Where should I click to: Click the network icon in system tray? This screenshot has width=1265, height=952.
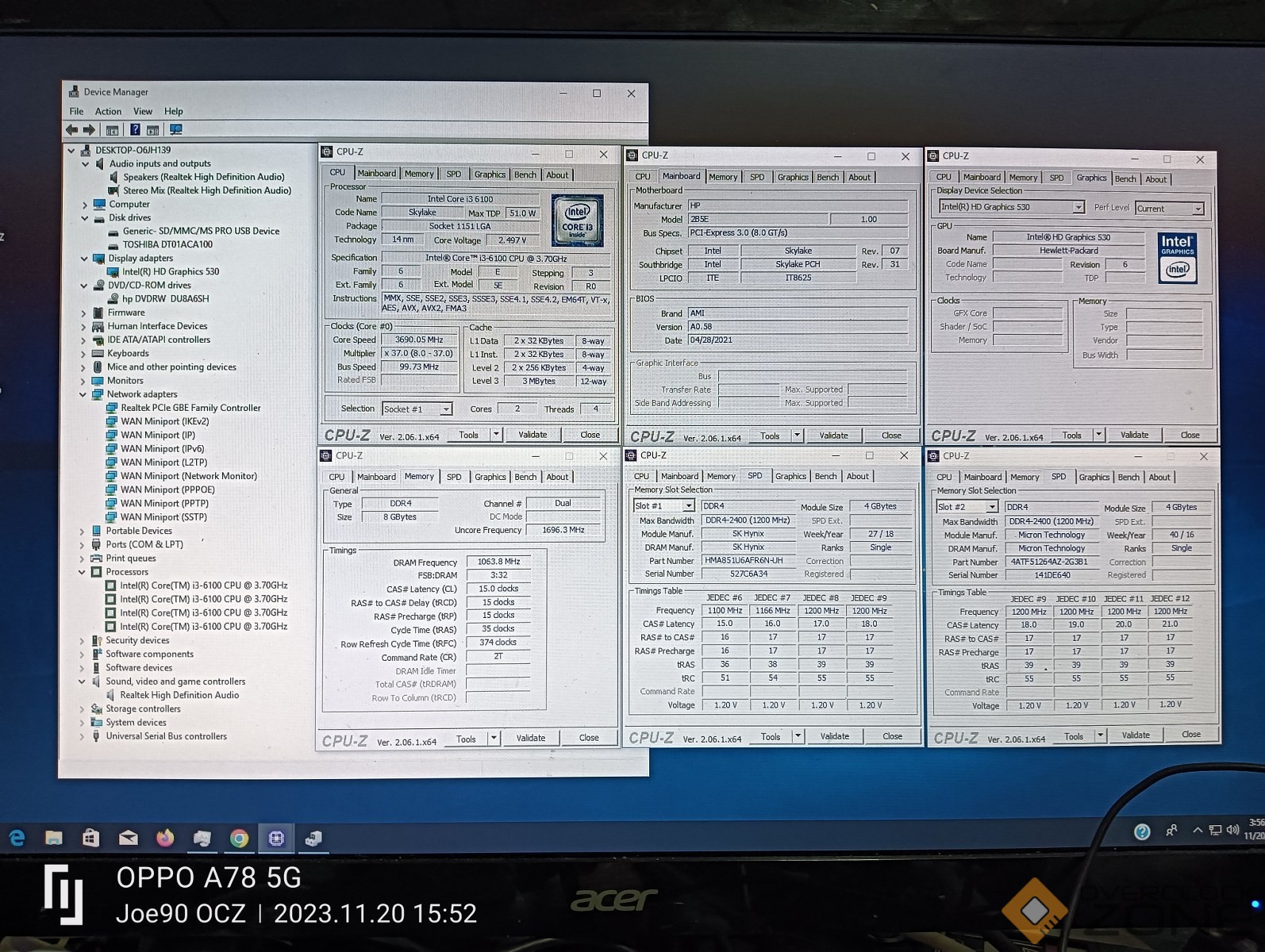coord(1215,831)
